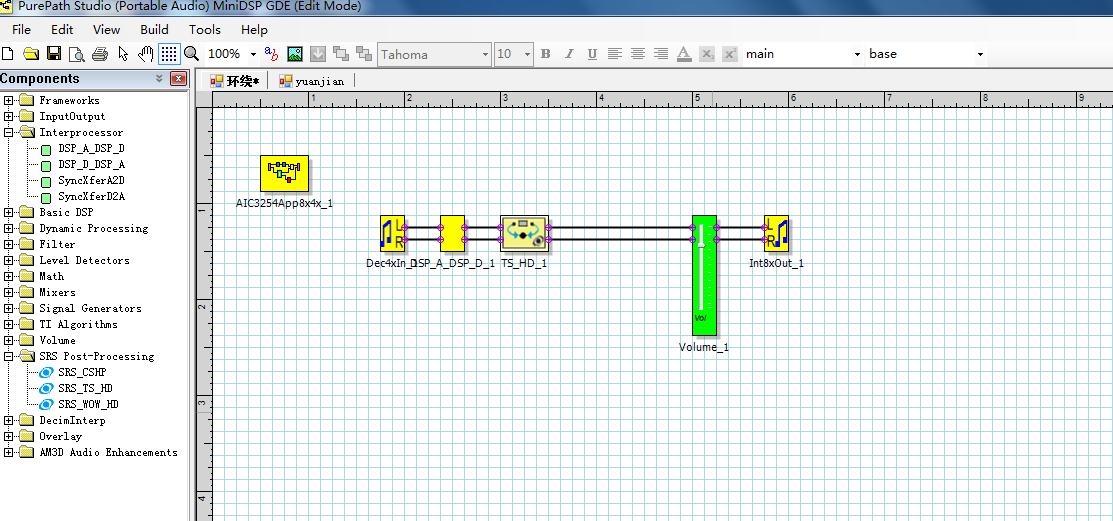The width and height of the screenshot is (1113, 521).
Task: Open the font size 10 dropdown
Action: pos(527,55)
